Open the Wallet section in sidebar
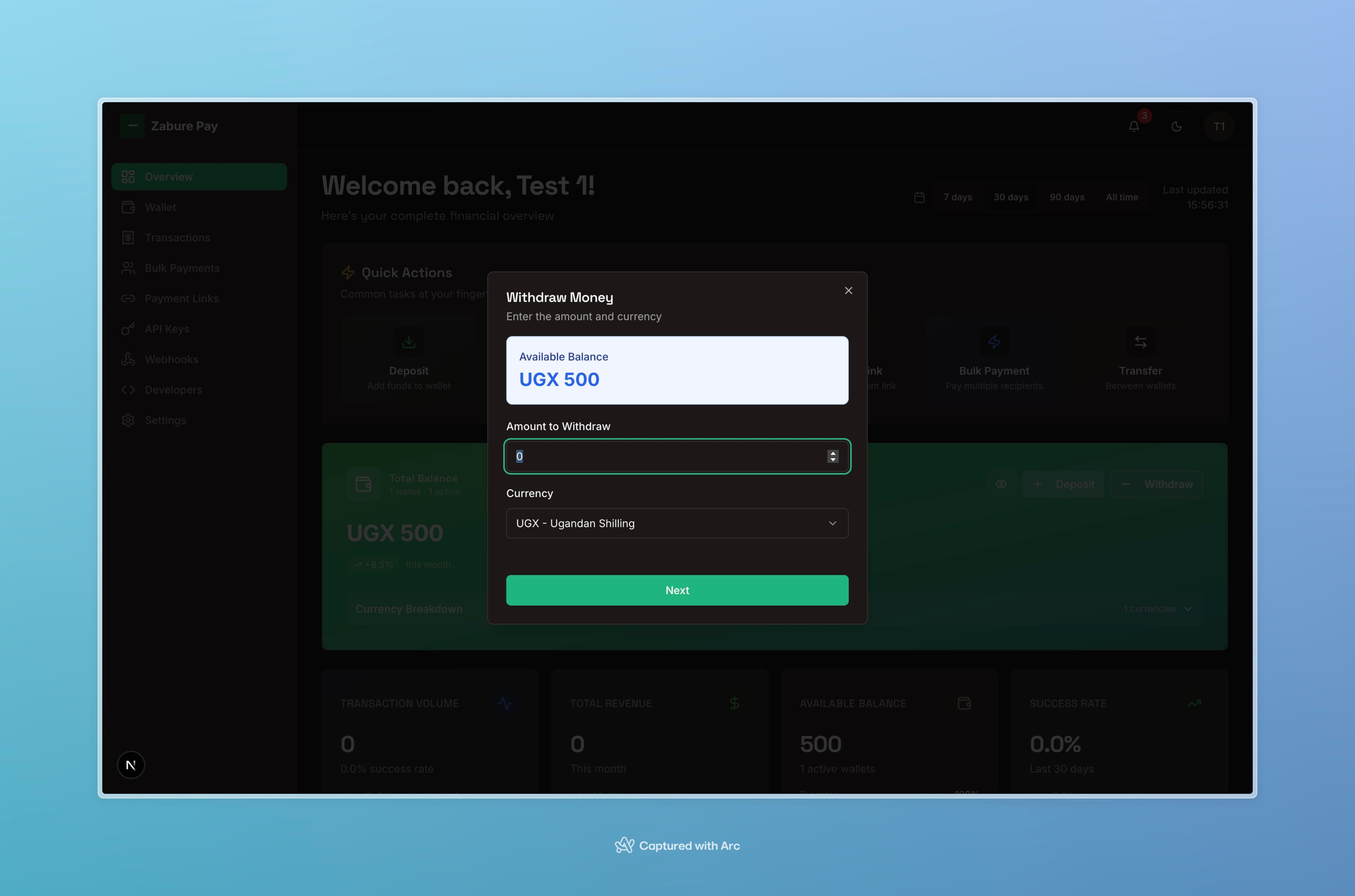 point(160,207)
